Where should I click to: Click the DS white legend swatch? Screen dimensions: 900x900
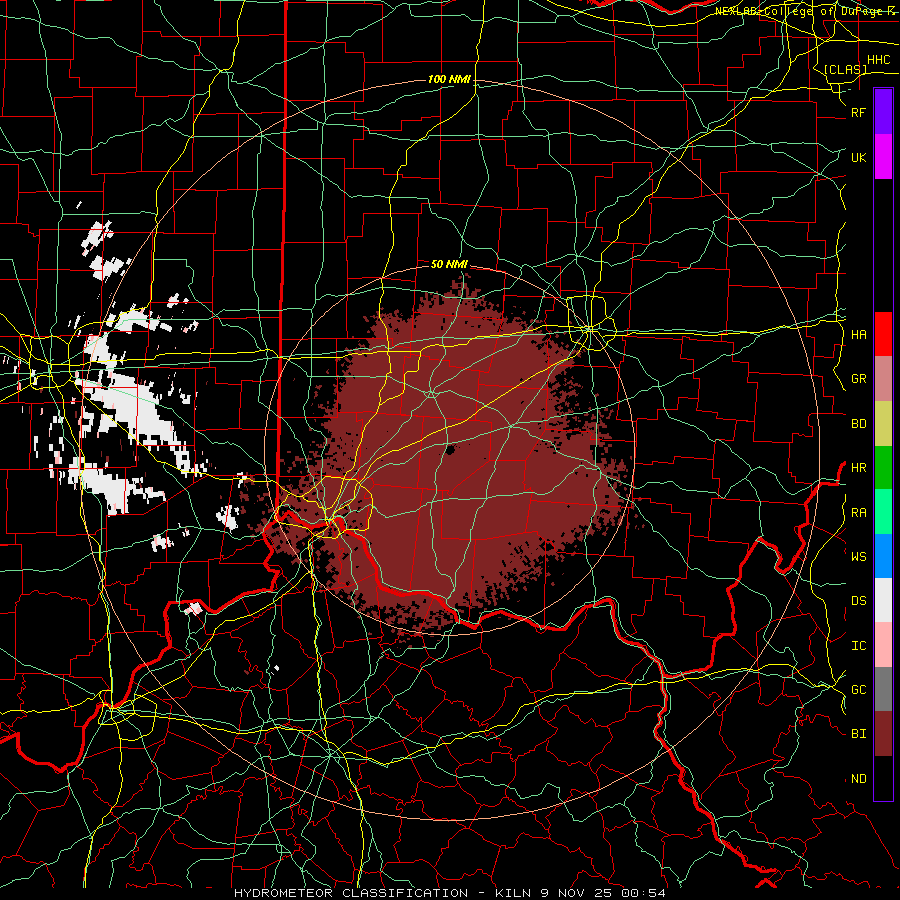tap(883, 600)
